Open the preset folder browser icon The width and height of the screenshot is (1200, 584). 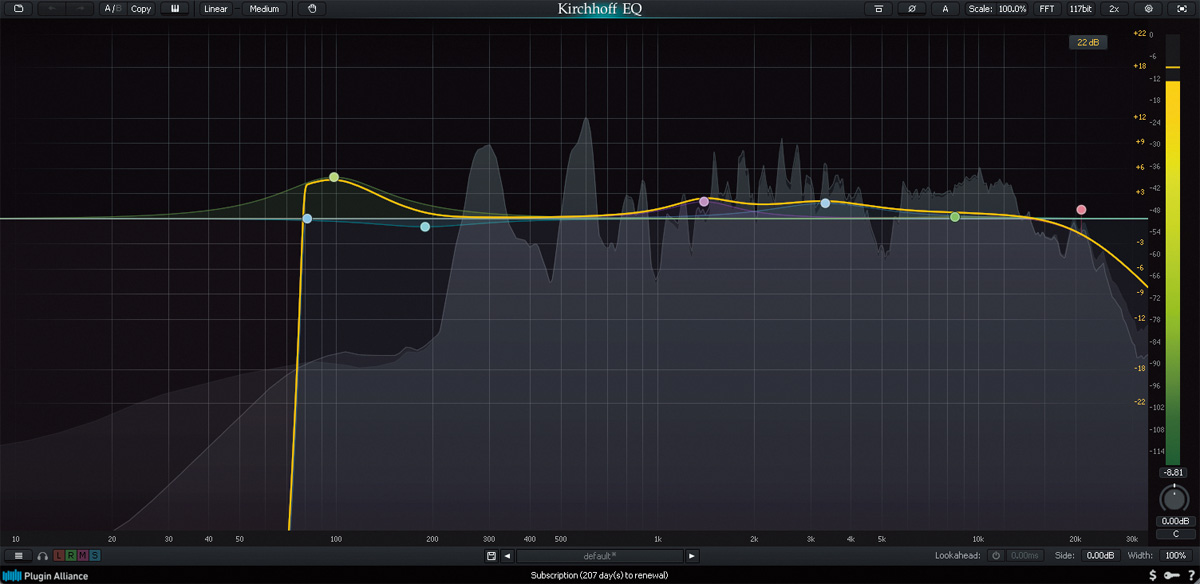[19, 9]
